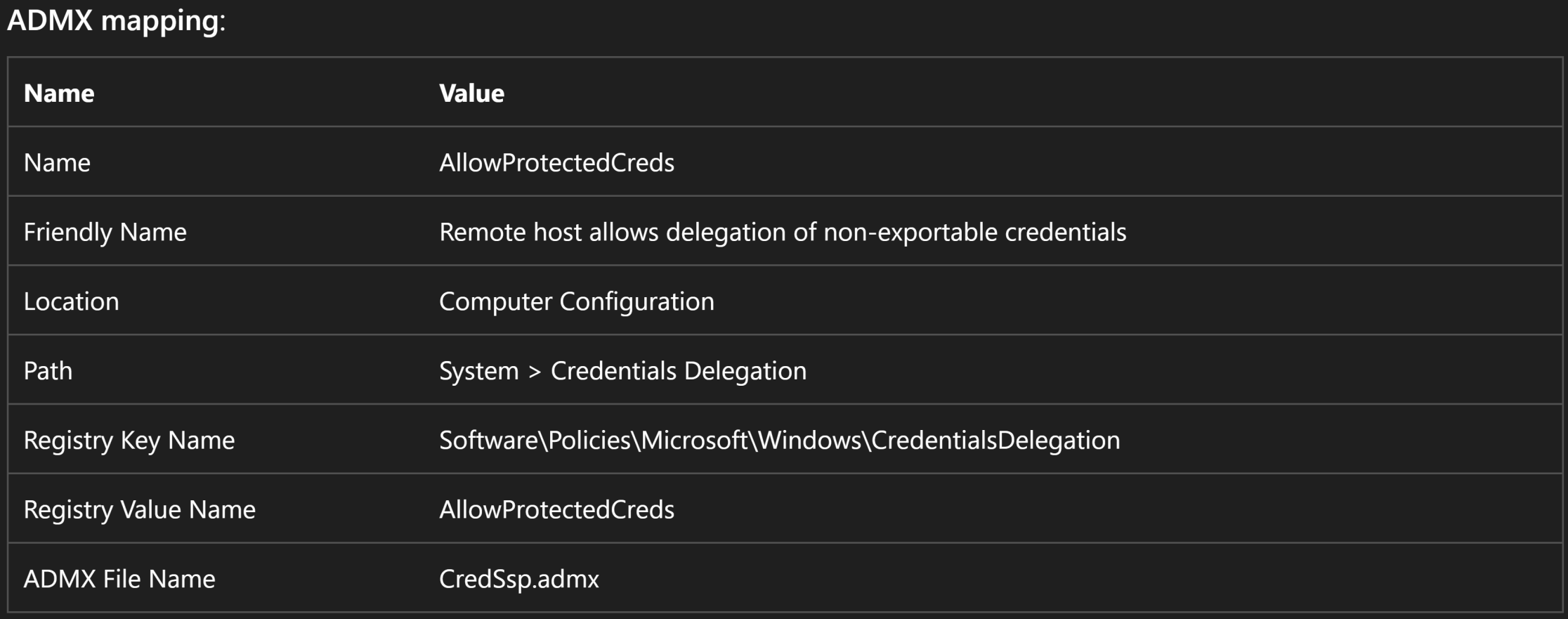Click the AllowProtectedCreds value in Name row

pos(556,163)
